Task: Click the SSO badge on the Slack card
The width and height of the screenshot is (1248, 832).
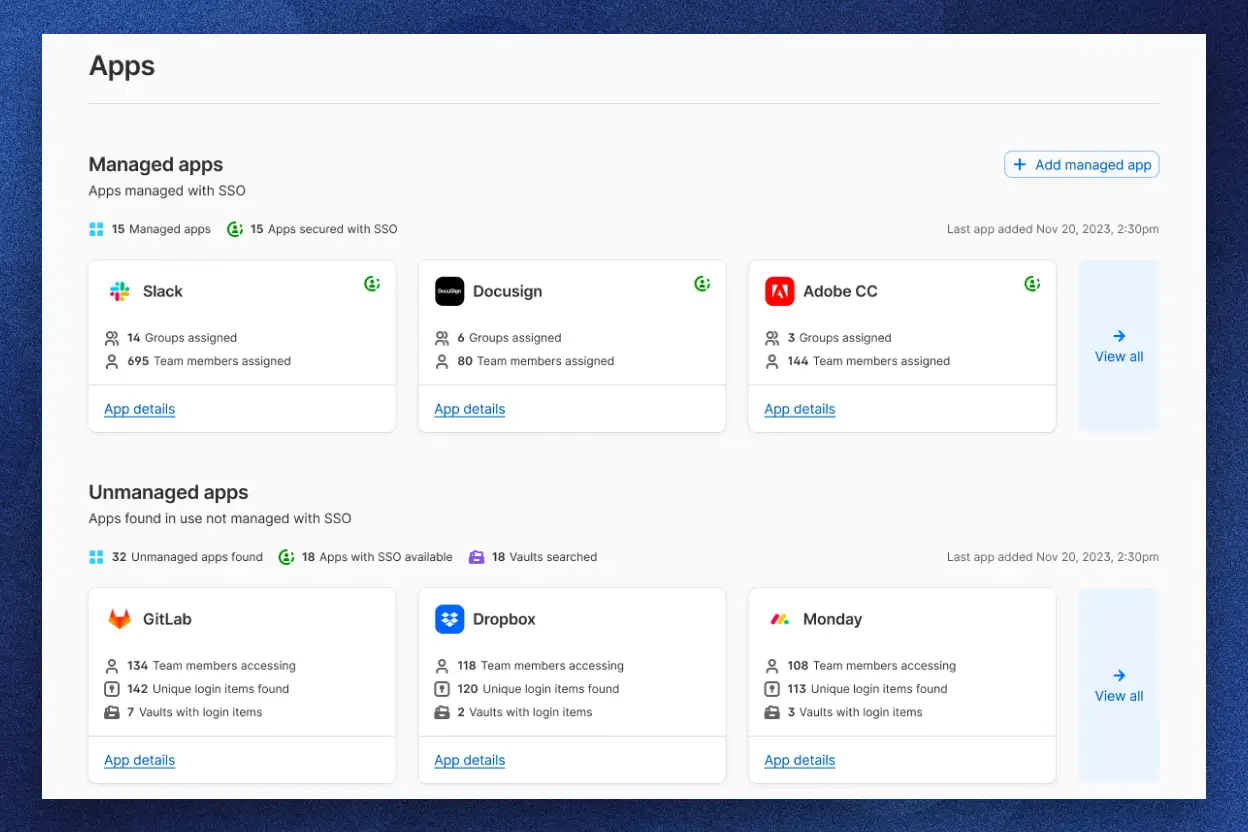Action: [372, 283]
